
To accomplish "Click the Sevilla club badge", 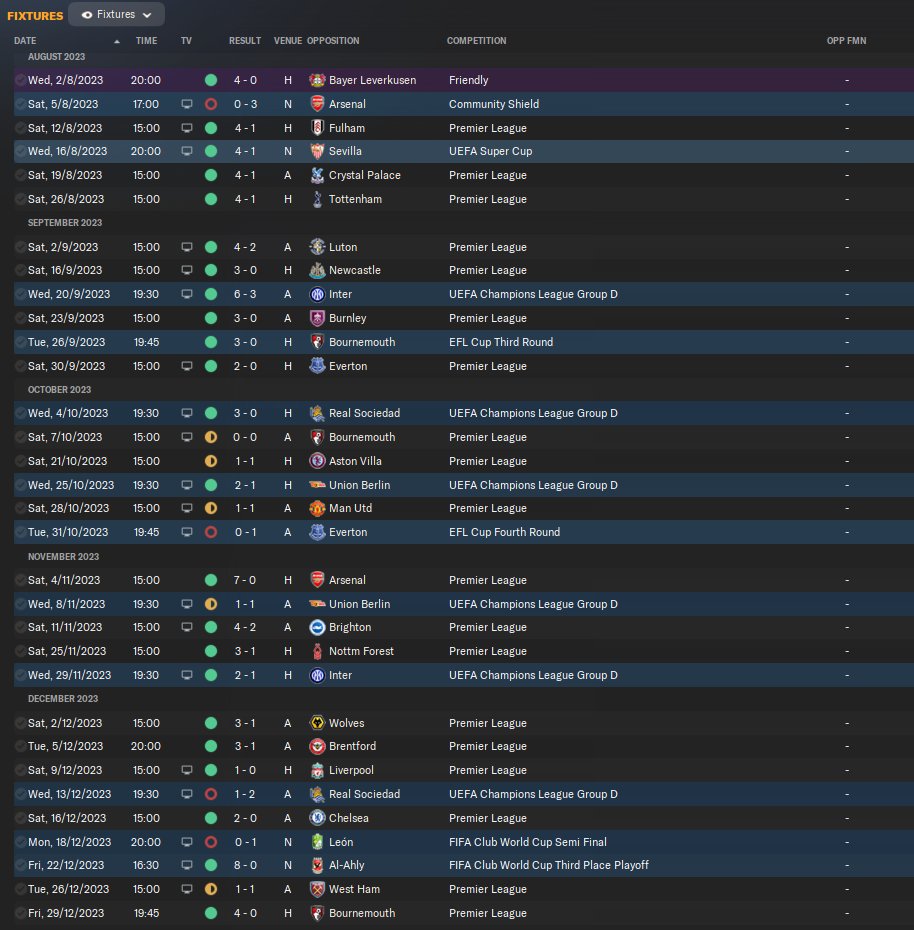I will pos(317,151).
